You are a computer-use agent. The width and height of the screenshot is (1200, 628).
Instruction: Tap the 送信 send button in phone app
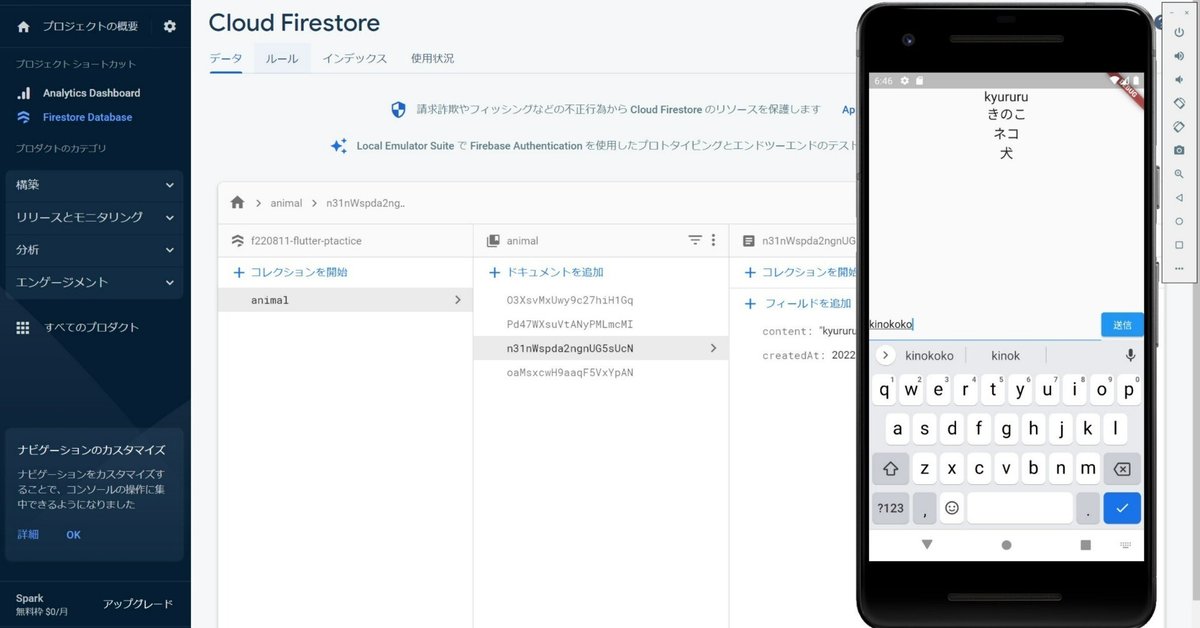point(1122,324)
